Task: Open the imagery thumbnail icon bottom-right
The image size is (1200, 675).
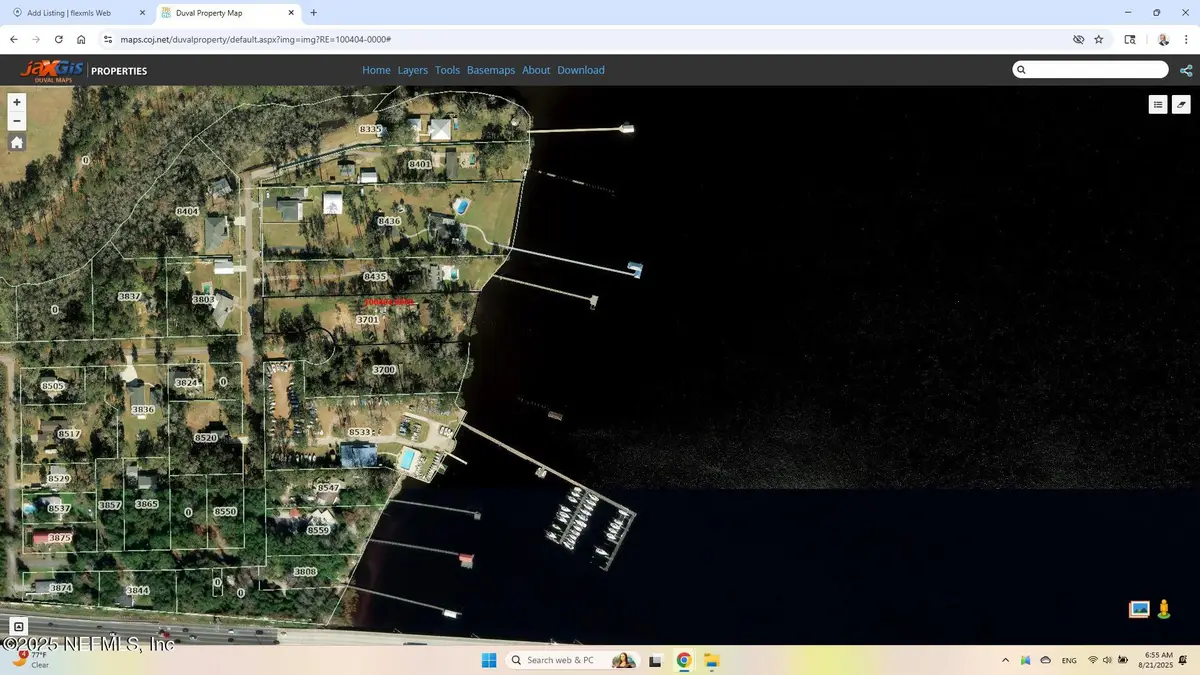Action: [1138, 608]
